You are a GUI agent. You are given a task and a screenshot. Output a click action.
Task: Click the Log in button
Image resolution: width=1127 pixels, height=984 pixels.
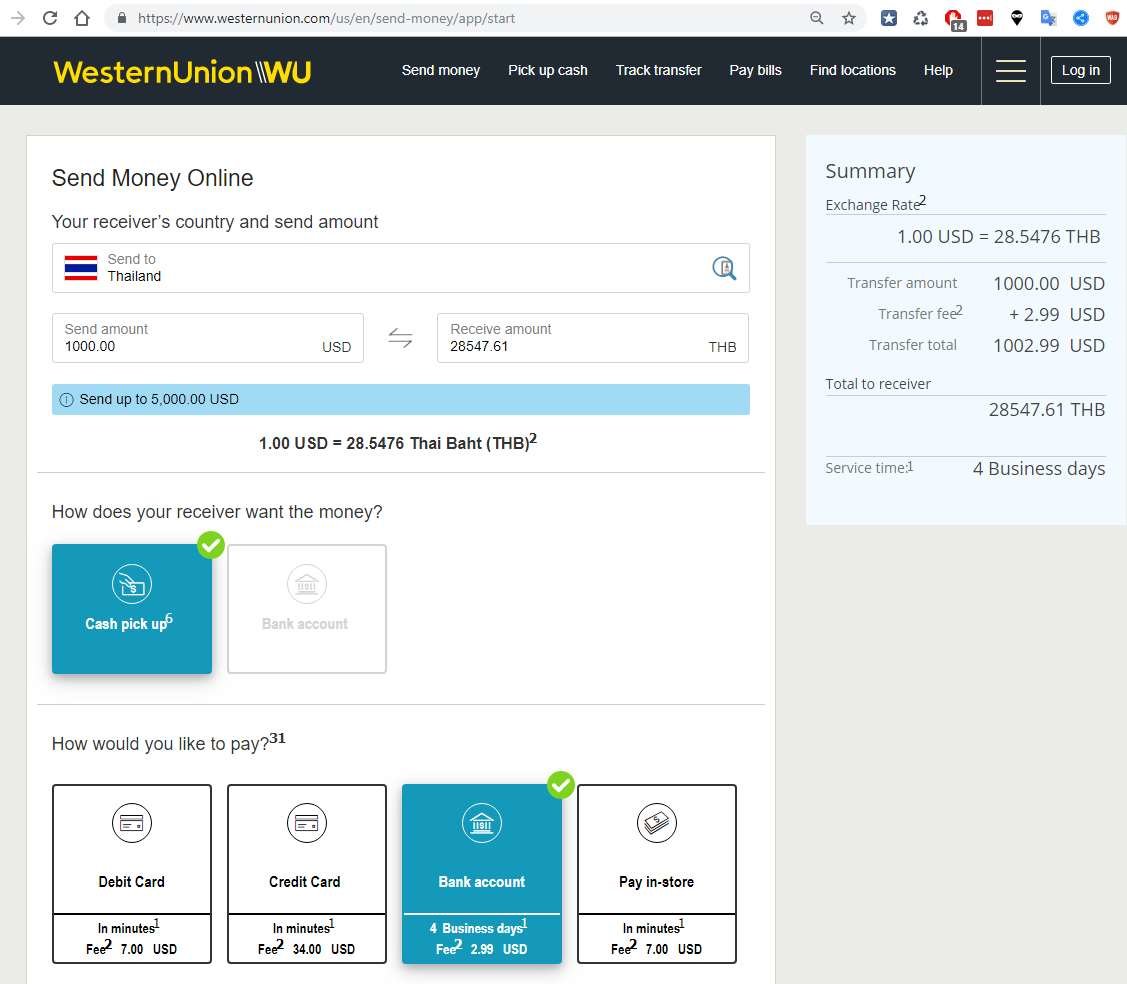click(x=1080, y=70)
